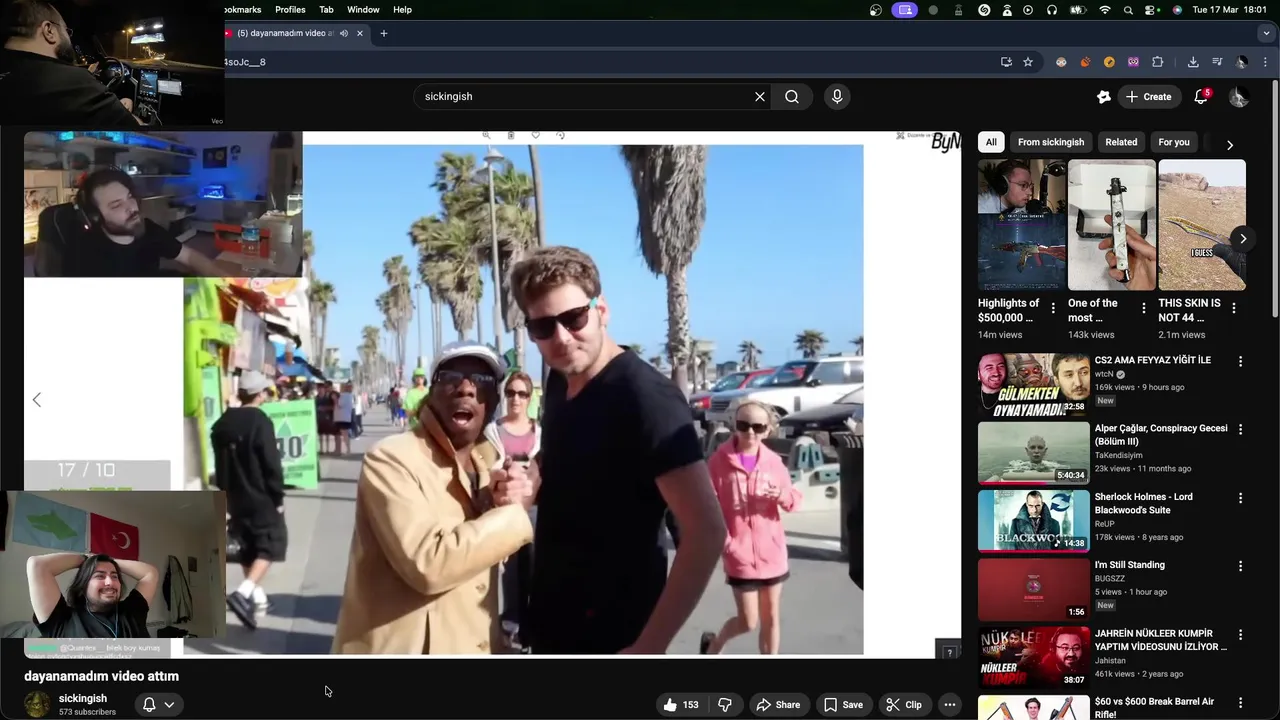
Task: Open new tab with plus button
Action: click(x=383, y=33)
